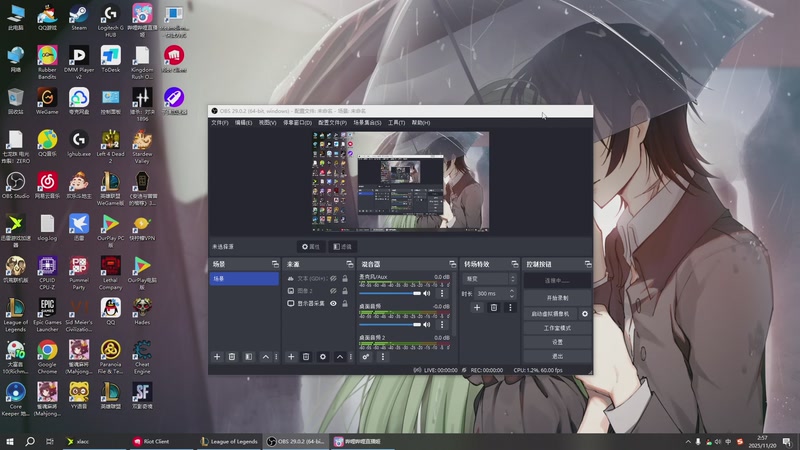Hide the Display Capture source via eye icon
This screenshot has height=450, width=800.
click(333, 304)
